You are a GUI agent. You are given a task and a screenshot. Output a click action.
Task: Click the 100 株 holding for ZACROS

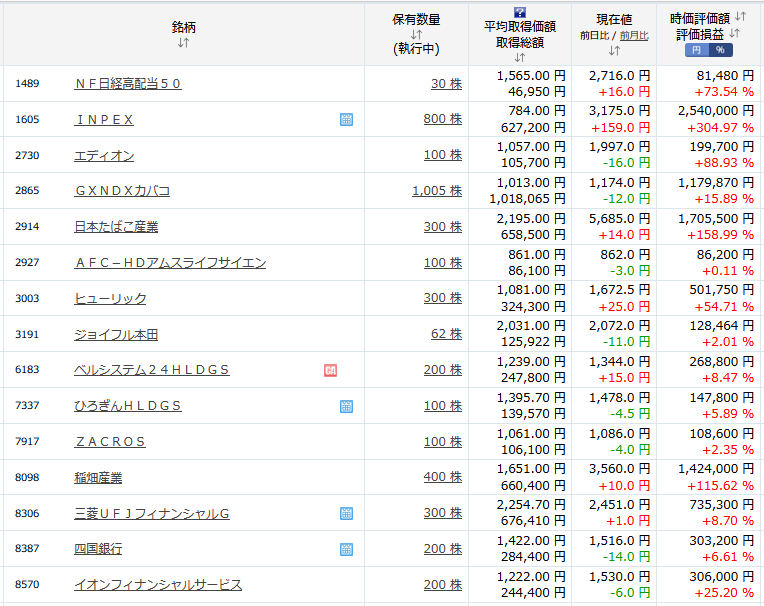442,442
